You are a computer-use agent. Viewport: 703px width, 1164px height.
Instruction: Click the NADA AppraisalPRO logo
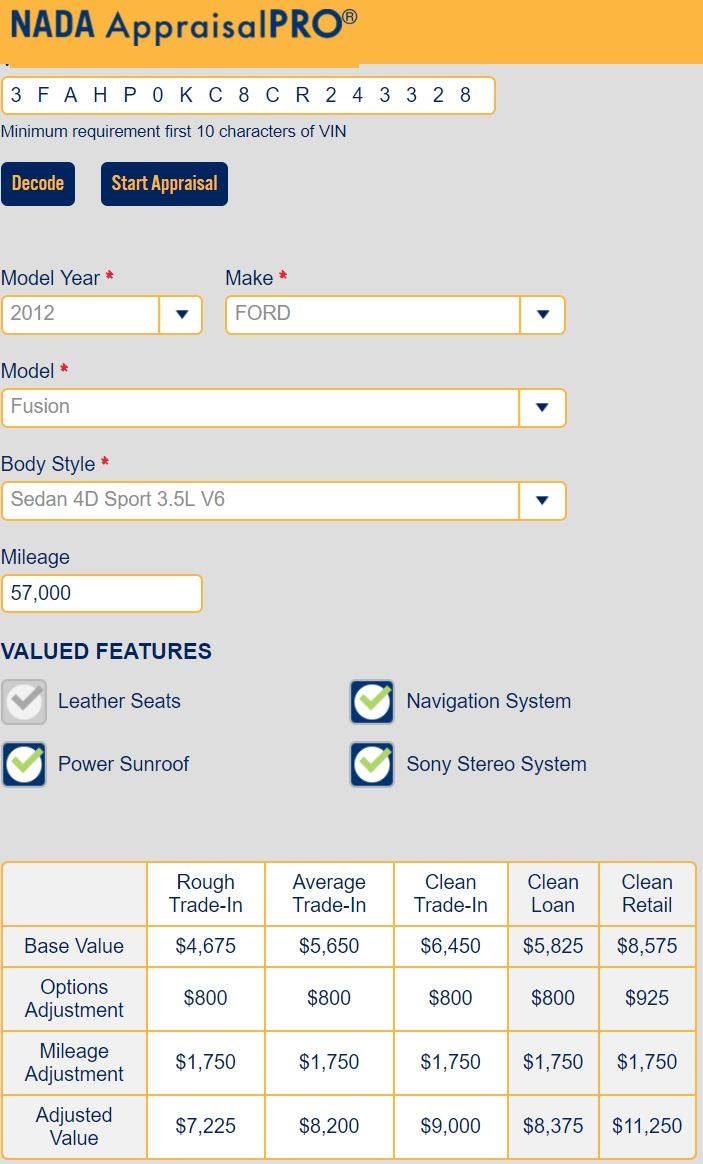click(x=183, y=27)
